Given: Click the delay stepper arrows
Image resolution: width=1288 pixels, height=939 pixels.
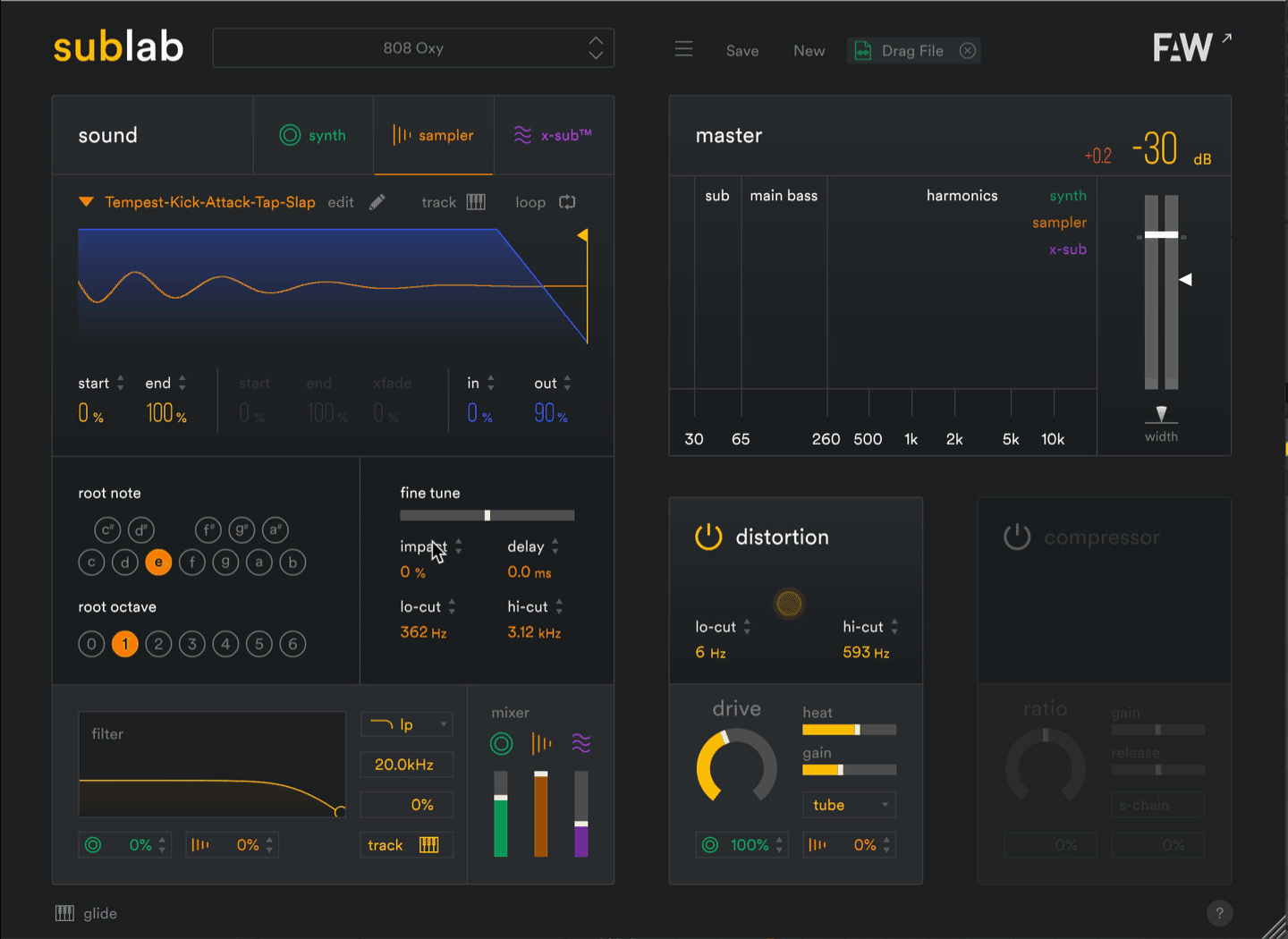Looking at the screenshot, I should [555, 546].
